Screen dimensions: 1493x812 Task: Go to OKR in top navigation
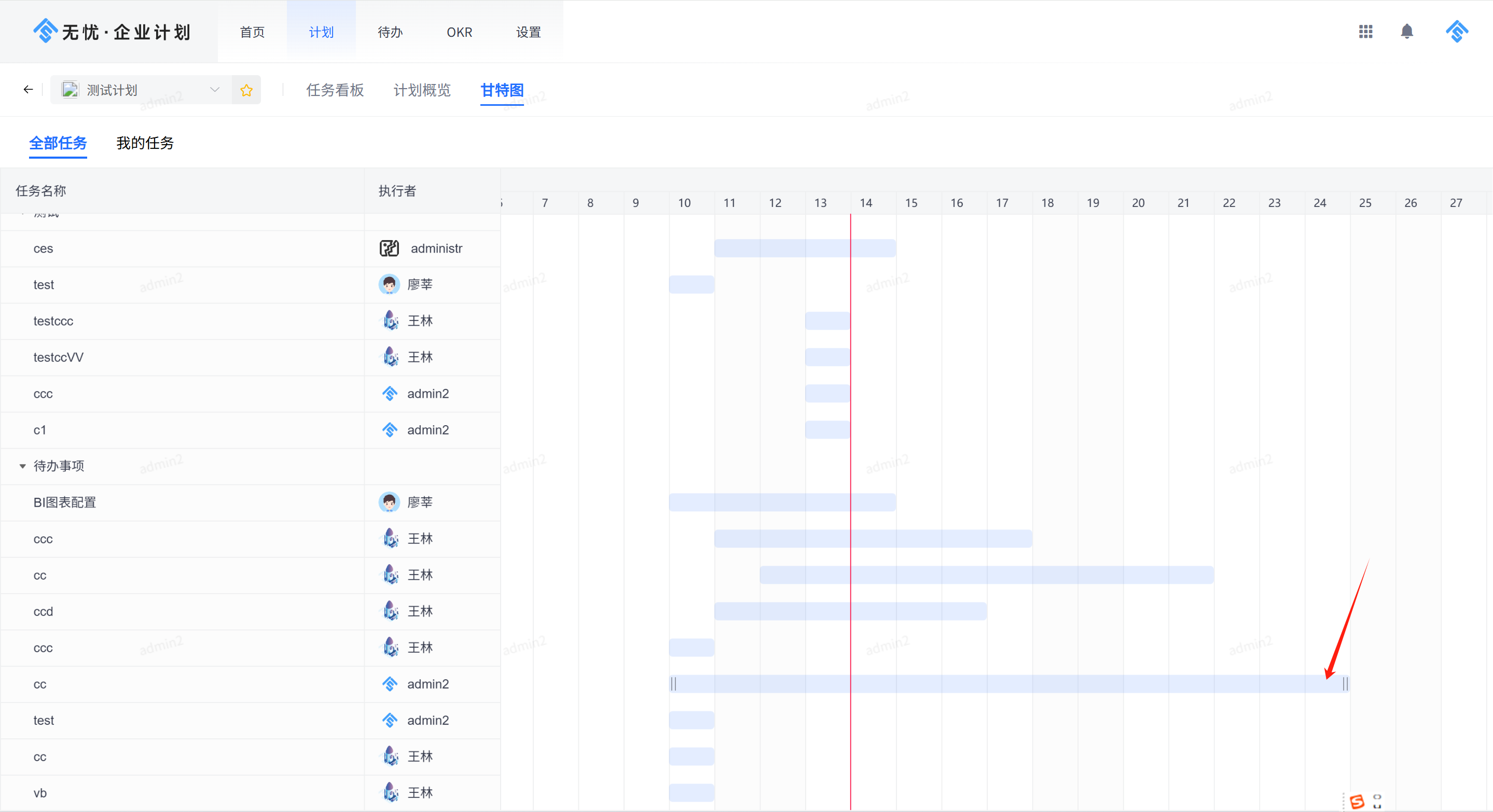[459, 33]
